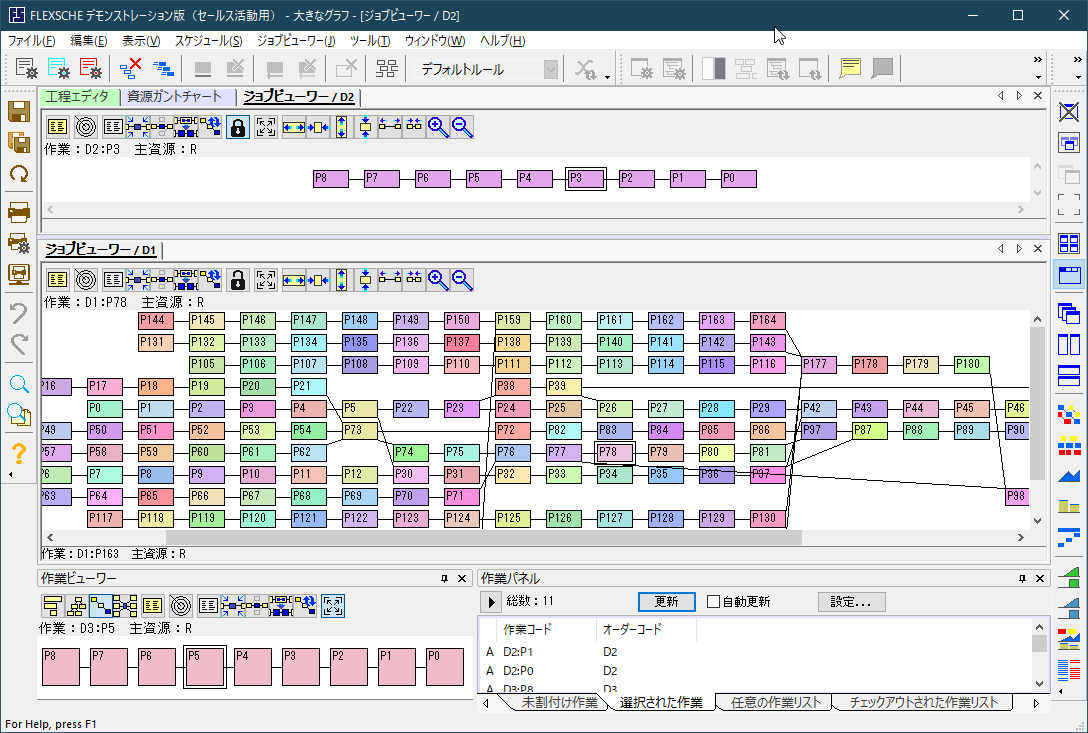Image resolution: width=1088 pixels, height=733 pixels.
Task: Open the デフォルトルール rule dropdown
Action: coord(550,69)
